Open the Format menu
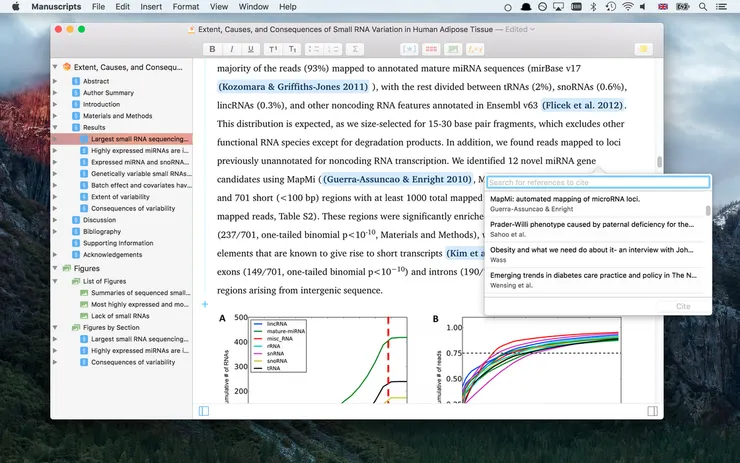 pyautogui.click(x=185, y=7)
